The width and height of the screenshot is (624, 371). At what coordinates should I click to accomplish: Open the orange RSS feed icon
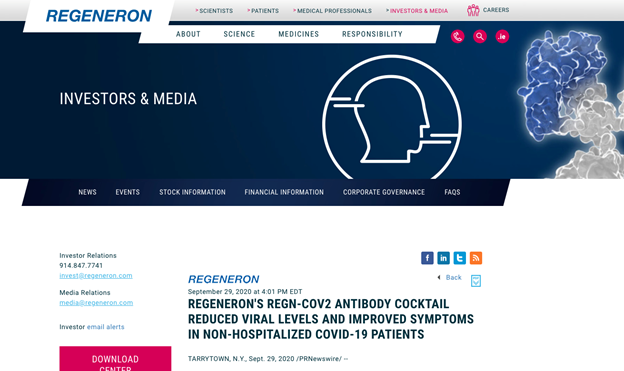(476, 258)
